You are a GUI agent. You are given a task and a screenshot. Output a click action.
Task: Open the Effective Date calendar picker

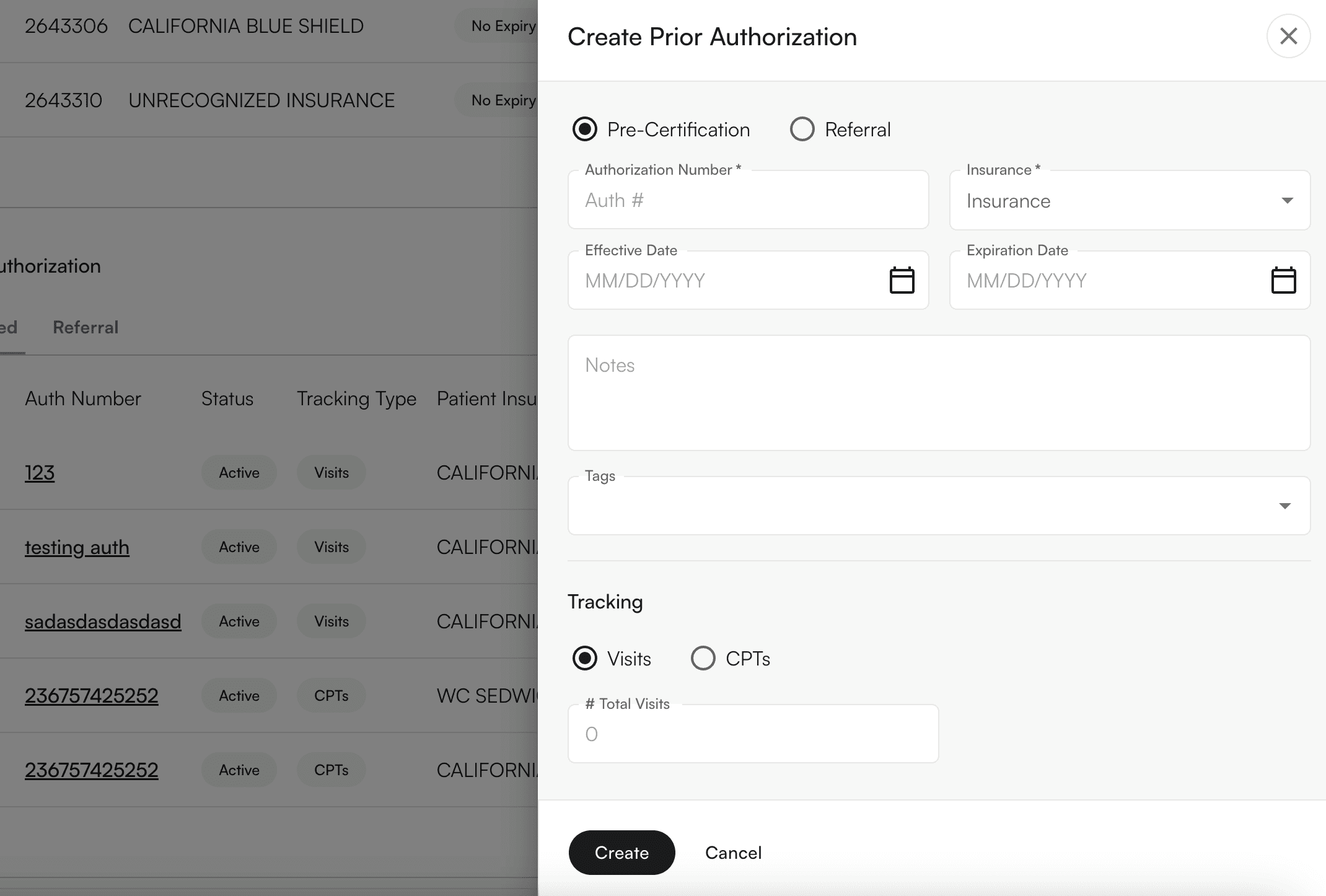902,280
